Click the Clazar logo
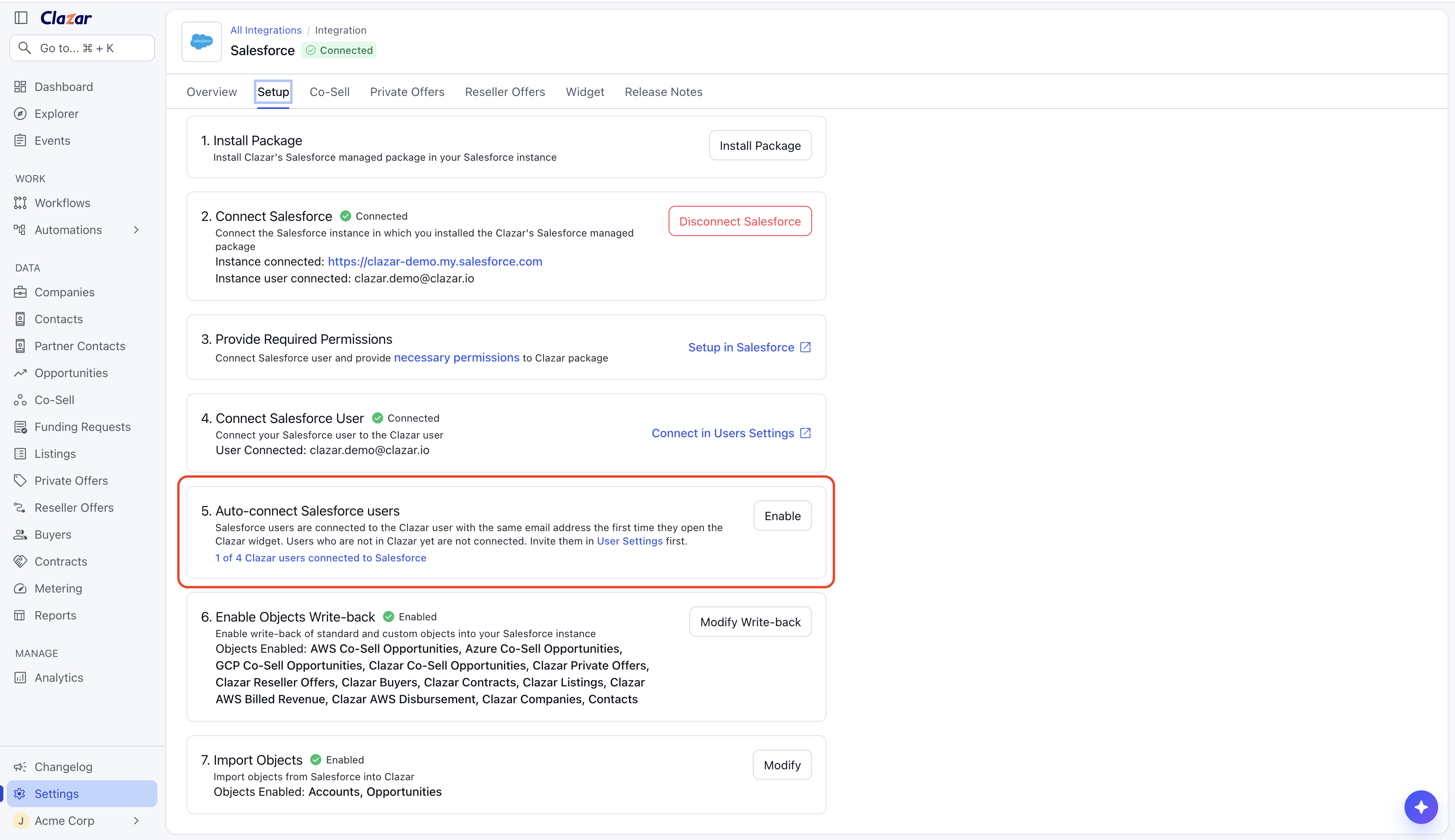This screenshot has width=1455, height=840. coord(66,18)
